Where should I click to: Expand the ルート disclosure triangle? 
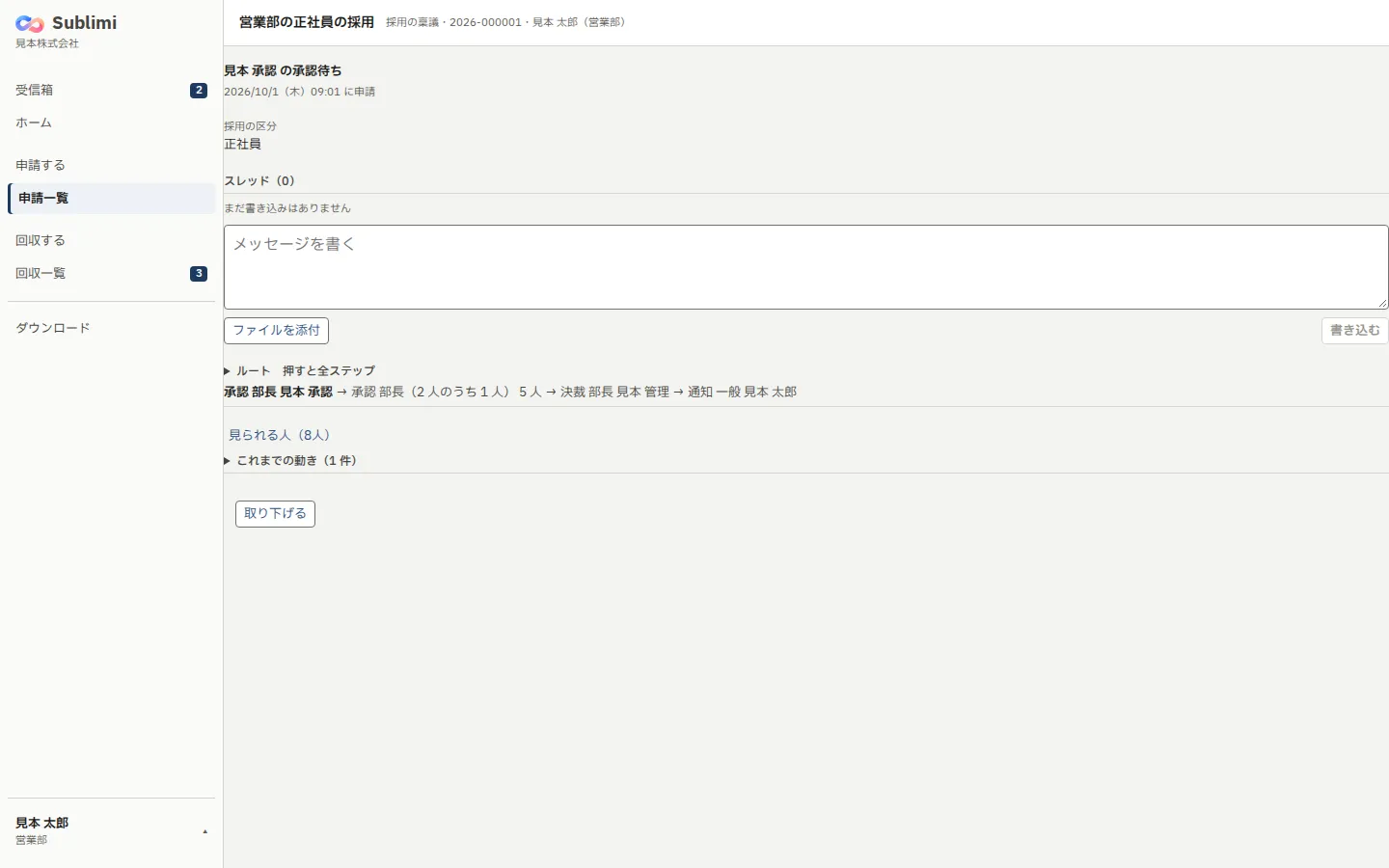click(228, 371)
